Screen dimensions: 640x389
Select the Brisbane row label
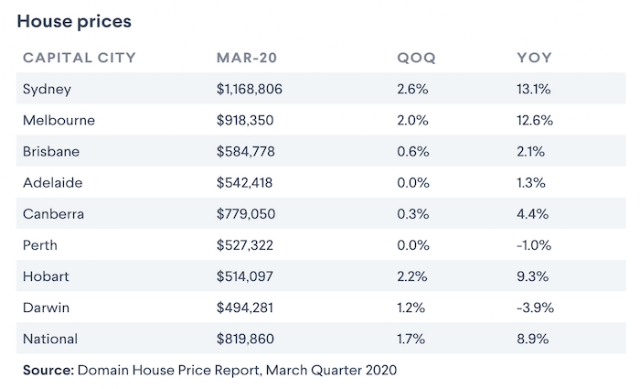point(51,151)
